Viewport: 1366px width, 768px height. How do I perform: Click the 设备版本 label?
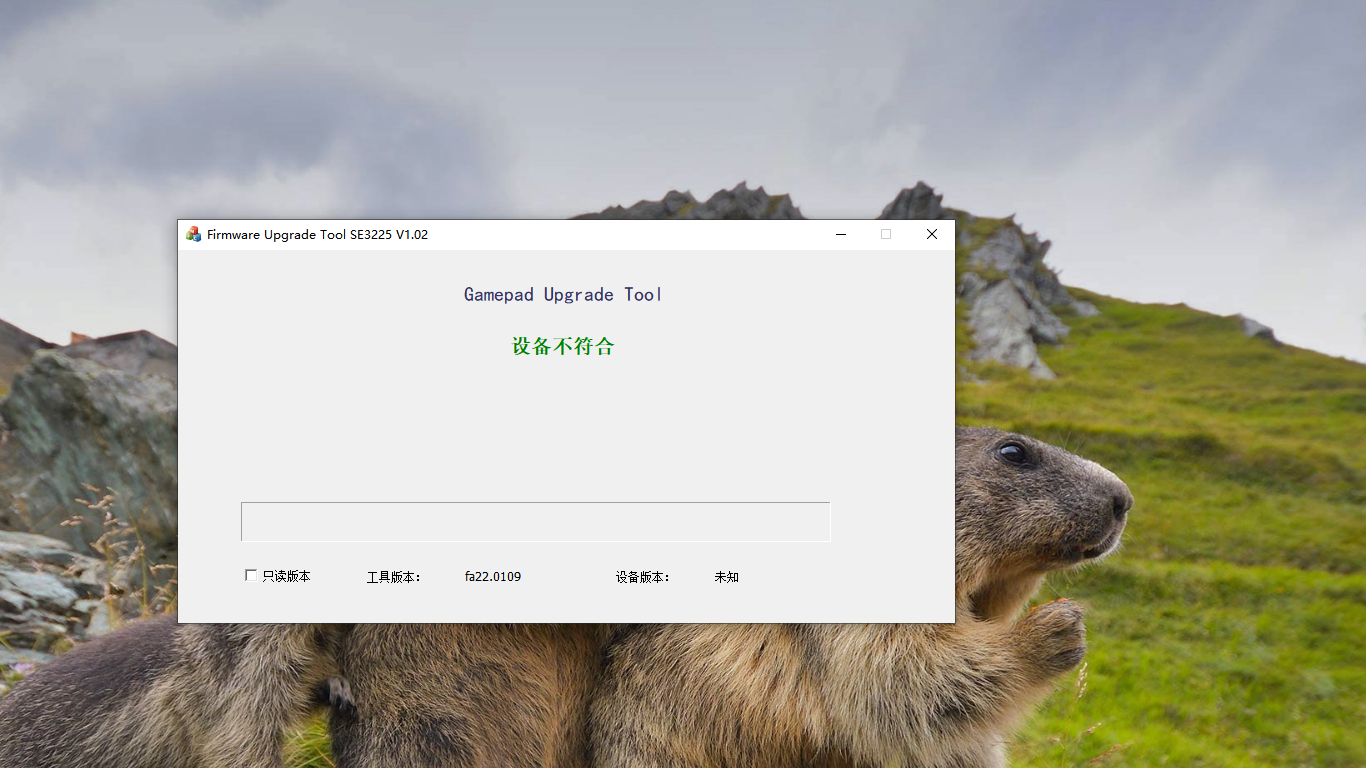[643, 577]
